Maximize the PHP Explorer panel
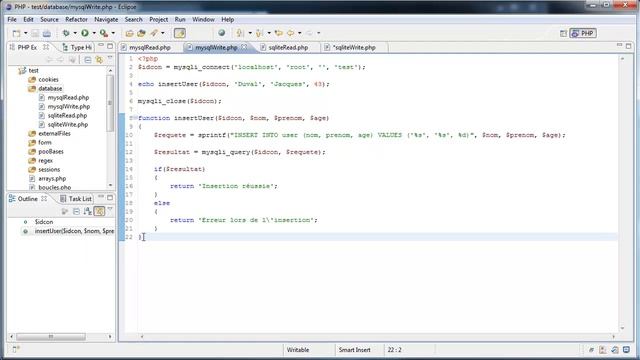The height and width of the screenshot is (360, 640). 110,46
